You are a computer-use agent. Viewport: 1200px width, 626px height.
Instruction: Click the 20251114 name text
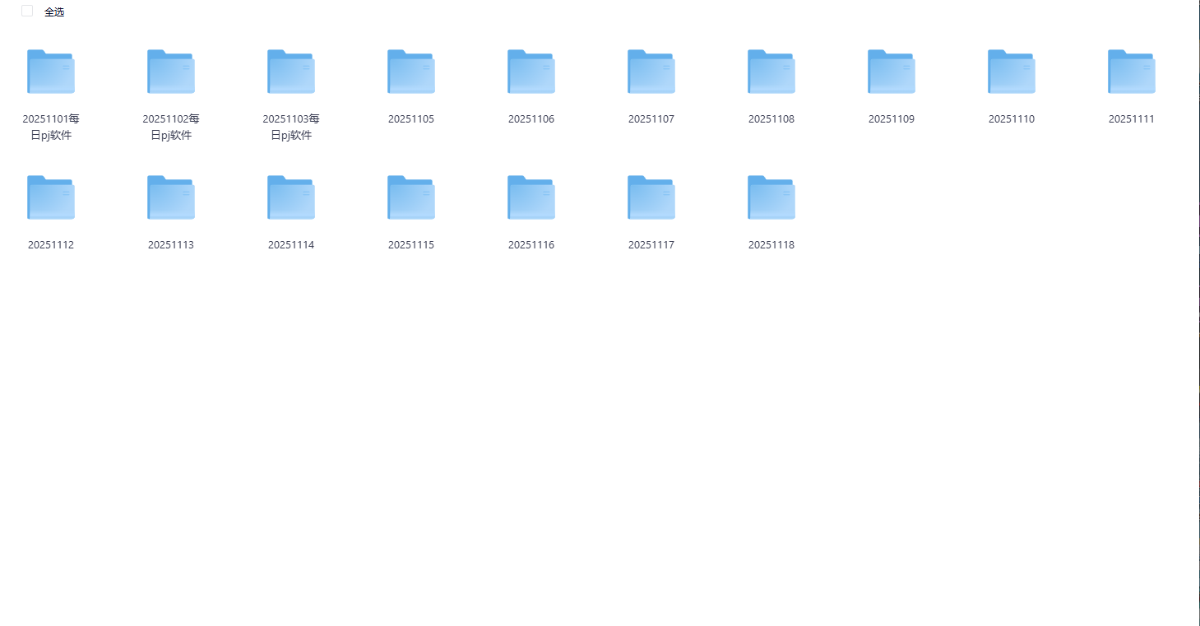point(291,245)
